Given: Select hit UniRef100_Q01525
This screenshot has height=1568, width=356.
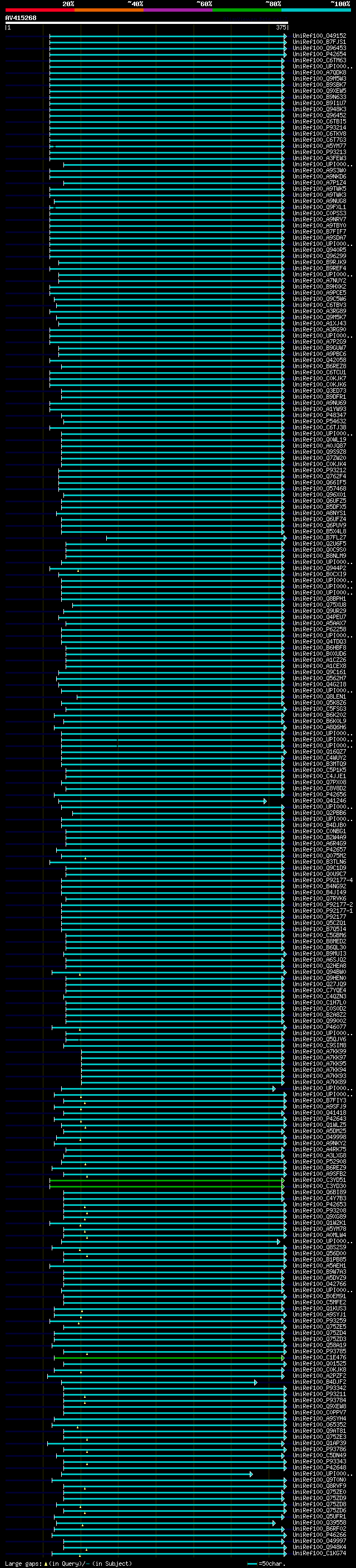Looking at the screenshot, I should coord(319,1363).
